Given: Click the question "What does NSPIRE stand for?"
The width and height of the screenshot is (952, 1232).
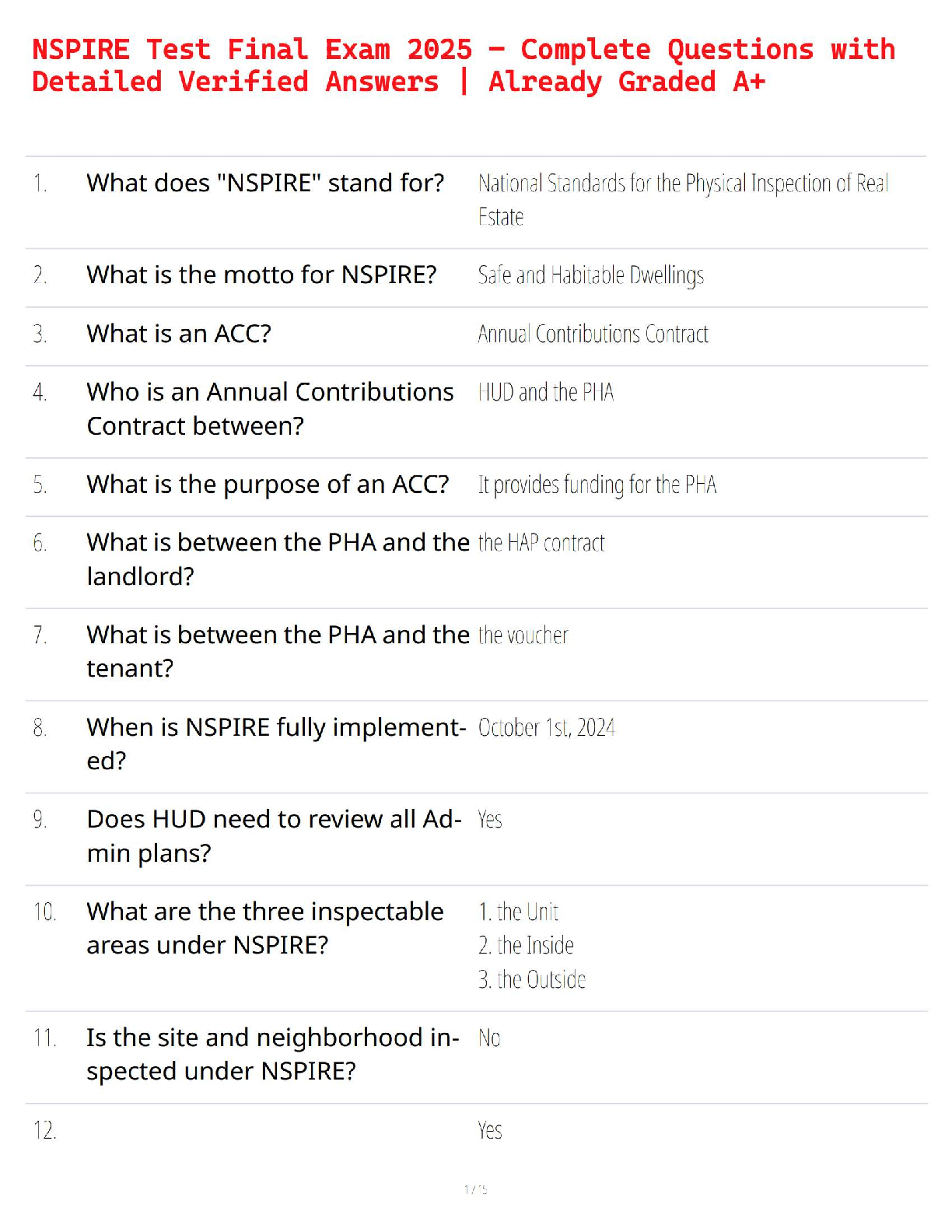Looking at the screenshot, I should pyautogui.click(x=265, y=183).
